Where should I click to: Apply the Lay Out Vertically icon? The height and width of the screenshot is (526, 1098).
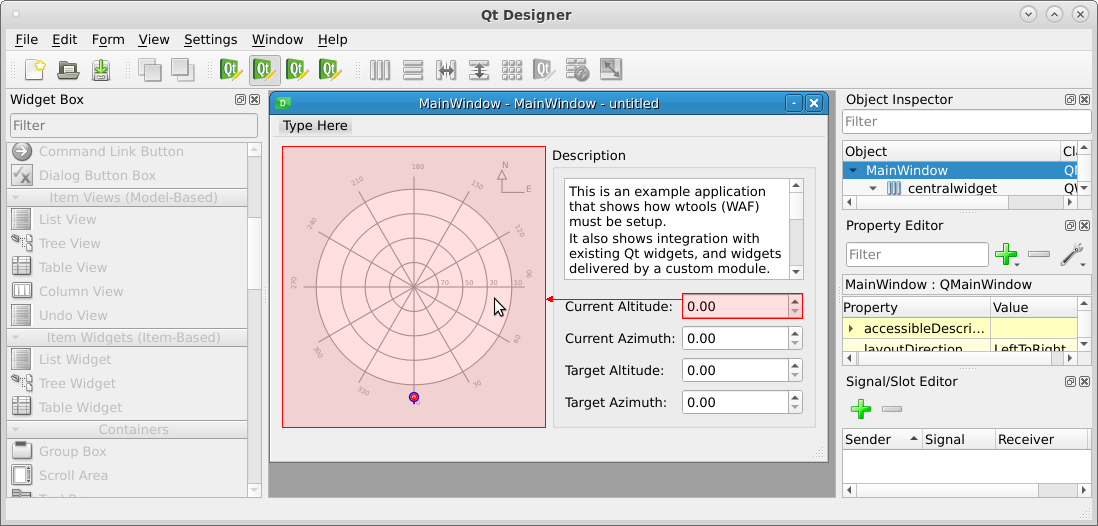pos(413,70)
